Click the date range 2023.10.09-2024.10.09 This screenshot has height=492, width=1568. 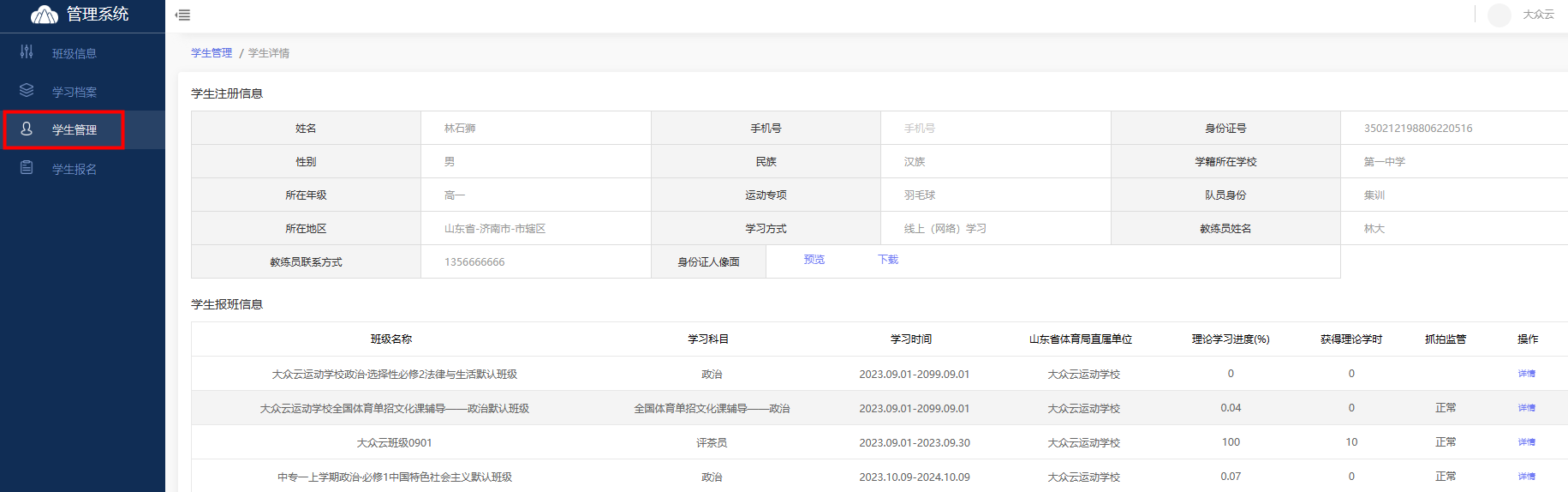tap(915, 477)
